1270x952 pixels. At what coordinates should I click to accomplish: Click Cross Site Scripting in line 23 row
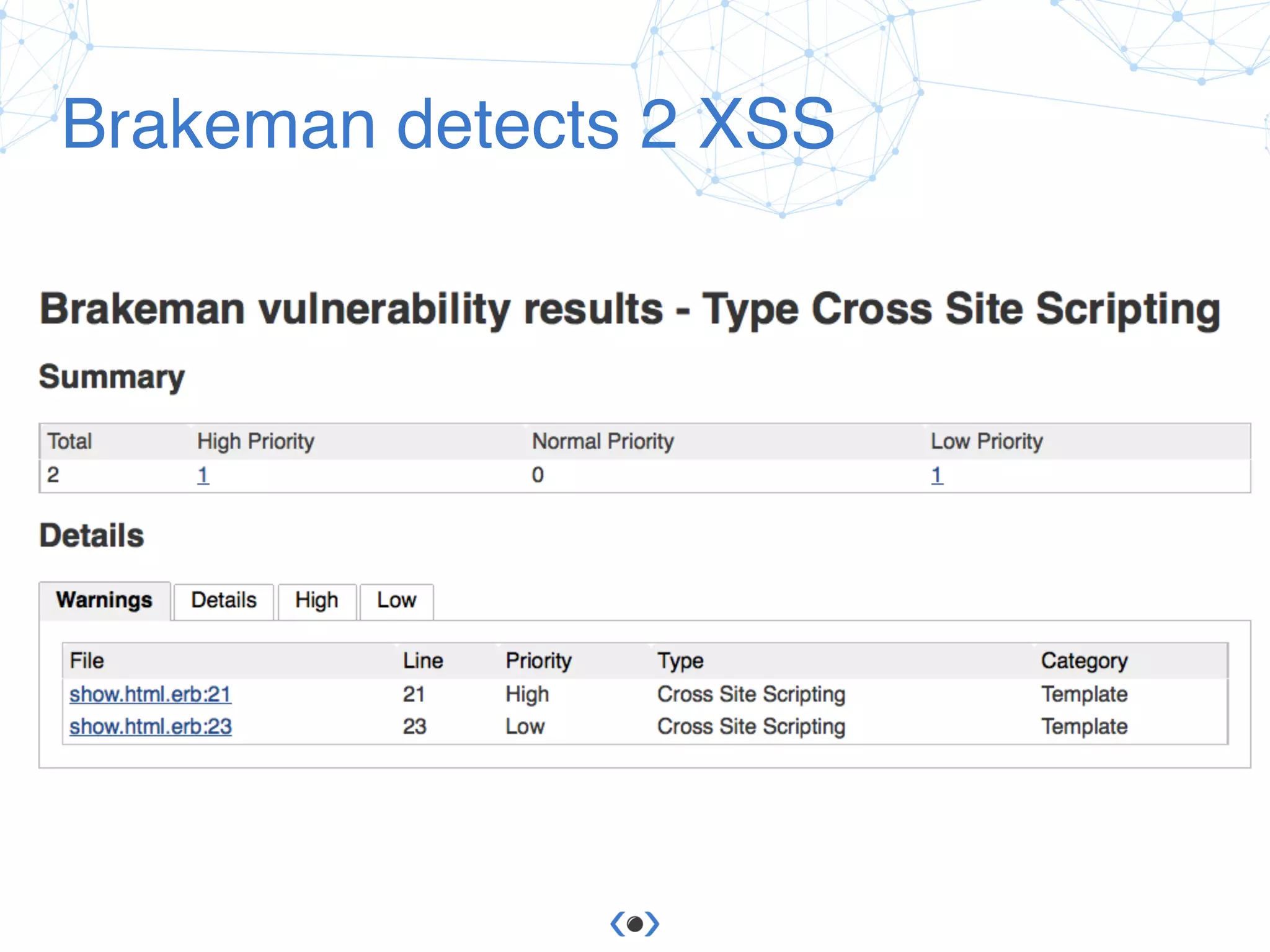(x=751, y=727)
